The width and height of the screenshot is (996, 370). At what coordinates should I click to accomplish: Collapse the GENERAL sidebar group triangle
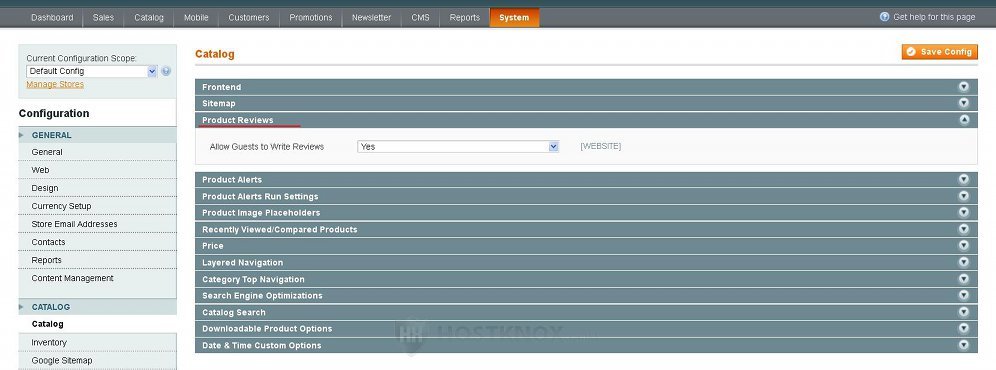tap(22, 135)
